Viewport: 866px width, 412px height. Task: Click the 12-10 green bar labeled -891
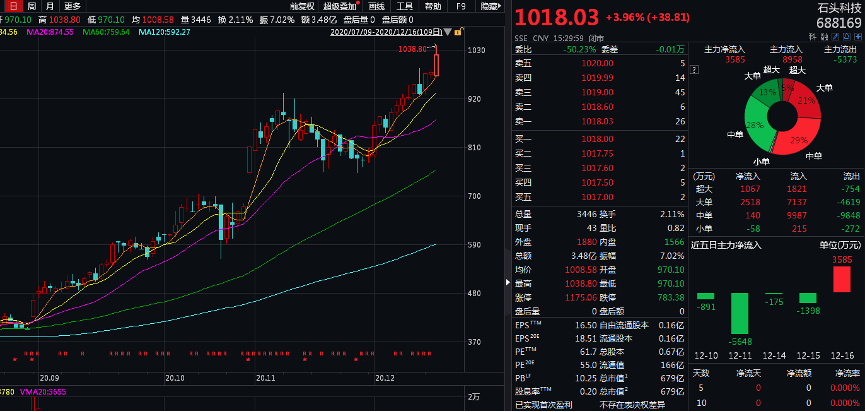tap(705, 296)
